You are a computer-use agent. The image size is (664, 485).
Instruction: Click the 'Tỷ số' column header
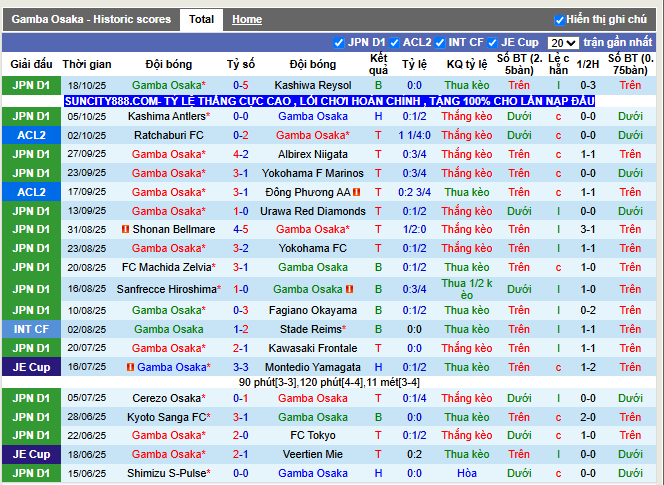click(x=241, y=63)
